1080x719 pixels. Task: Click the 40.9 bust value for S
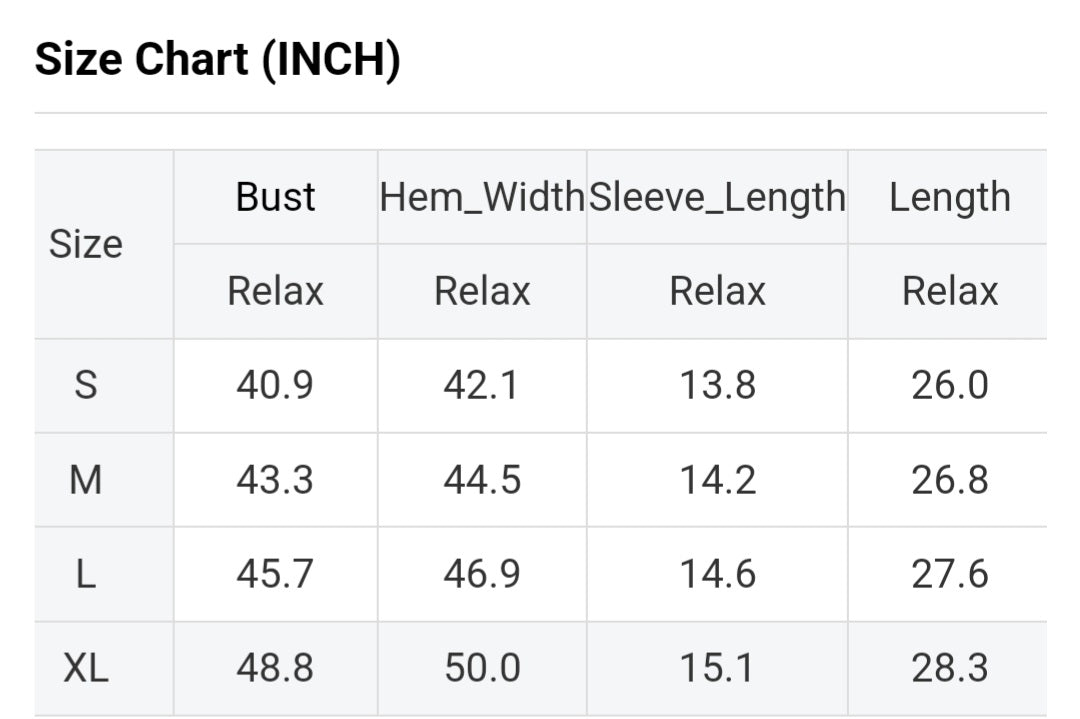point(275,385)
